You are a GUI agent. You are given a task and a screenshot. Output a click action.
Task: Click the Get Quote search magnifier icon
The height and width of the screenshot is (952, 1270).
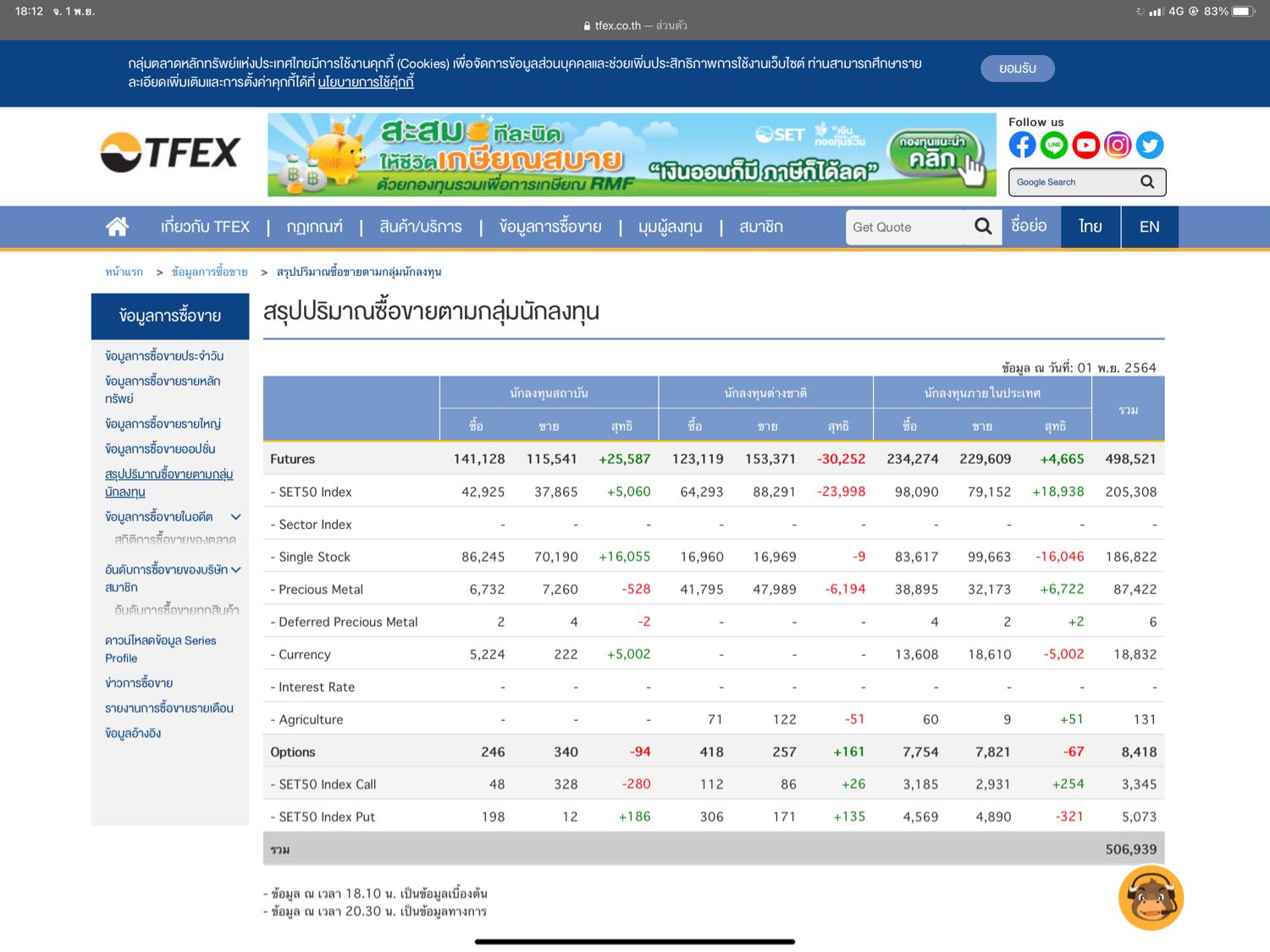point(983,227)
